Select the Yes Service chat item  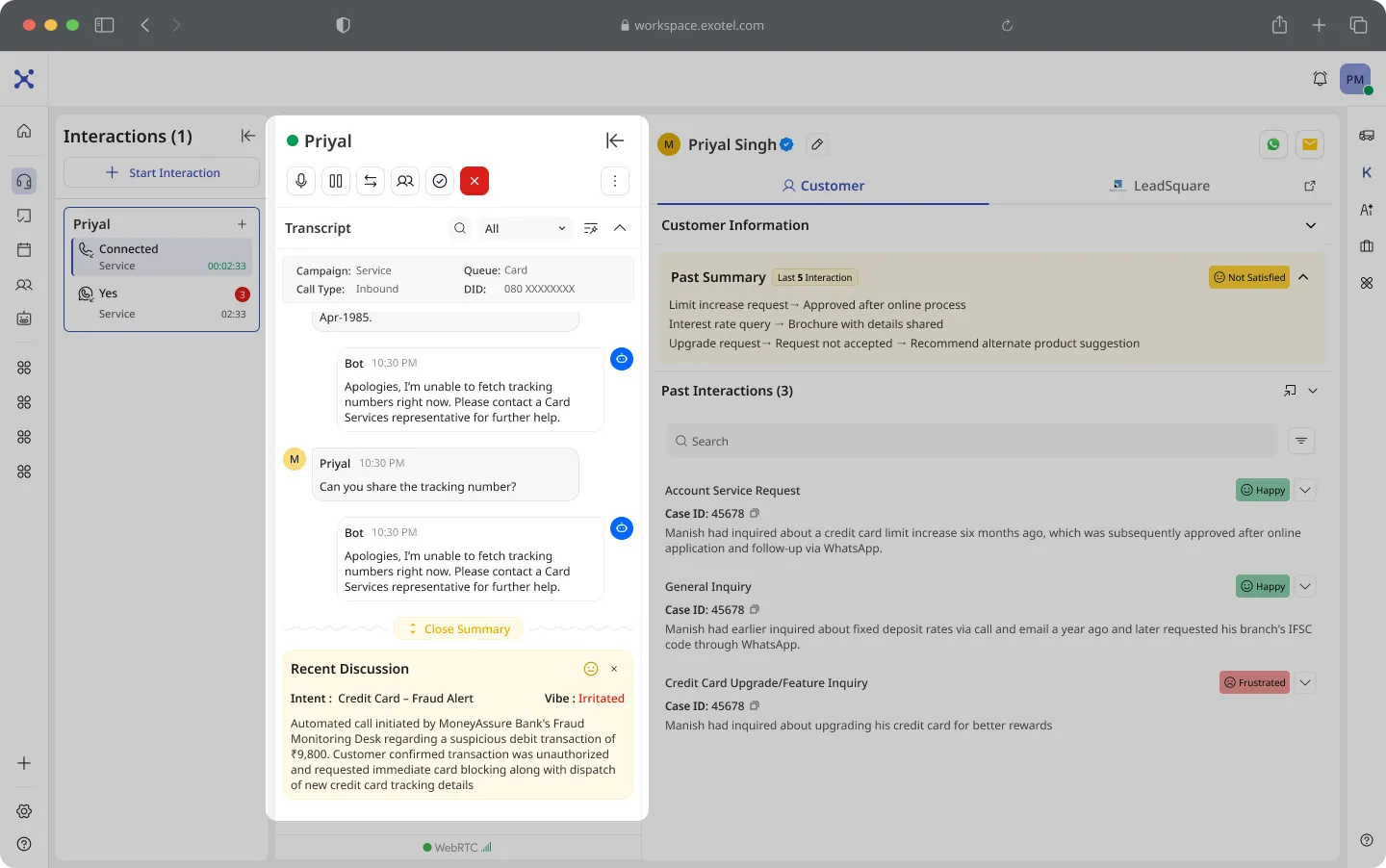(162, 303)
